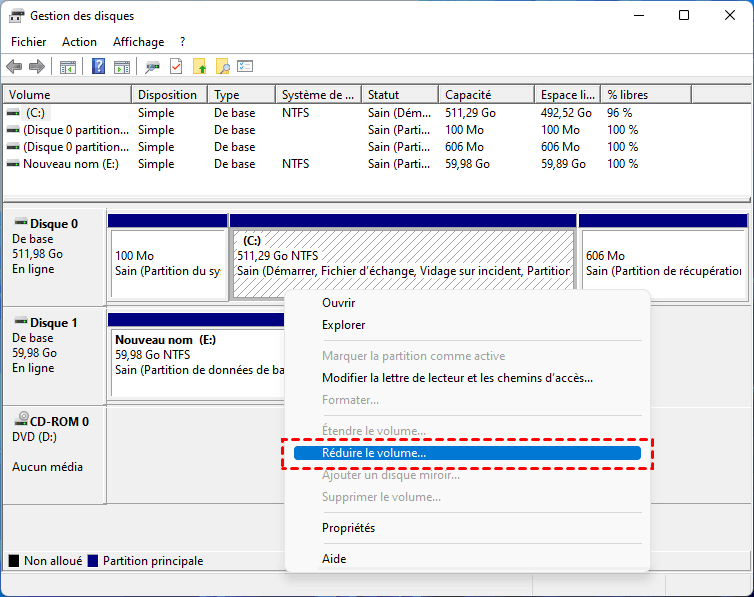Select the 606 Mo recovery partition block
This screenshot has height=597, width=754.
pyautogui.click(x=662, y=263)
